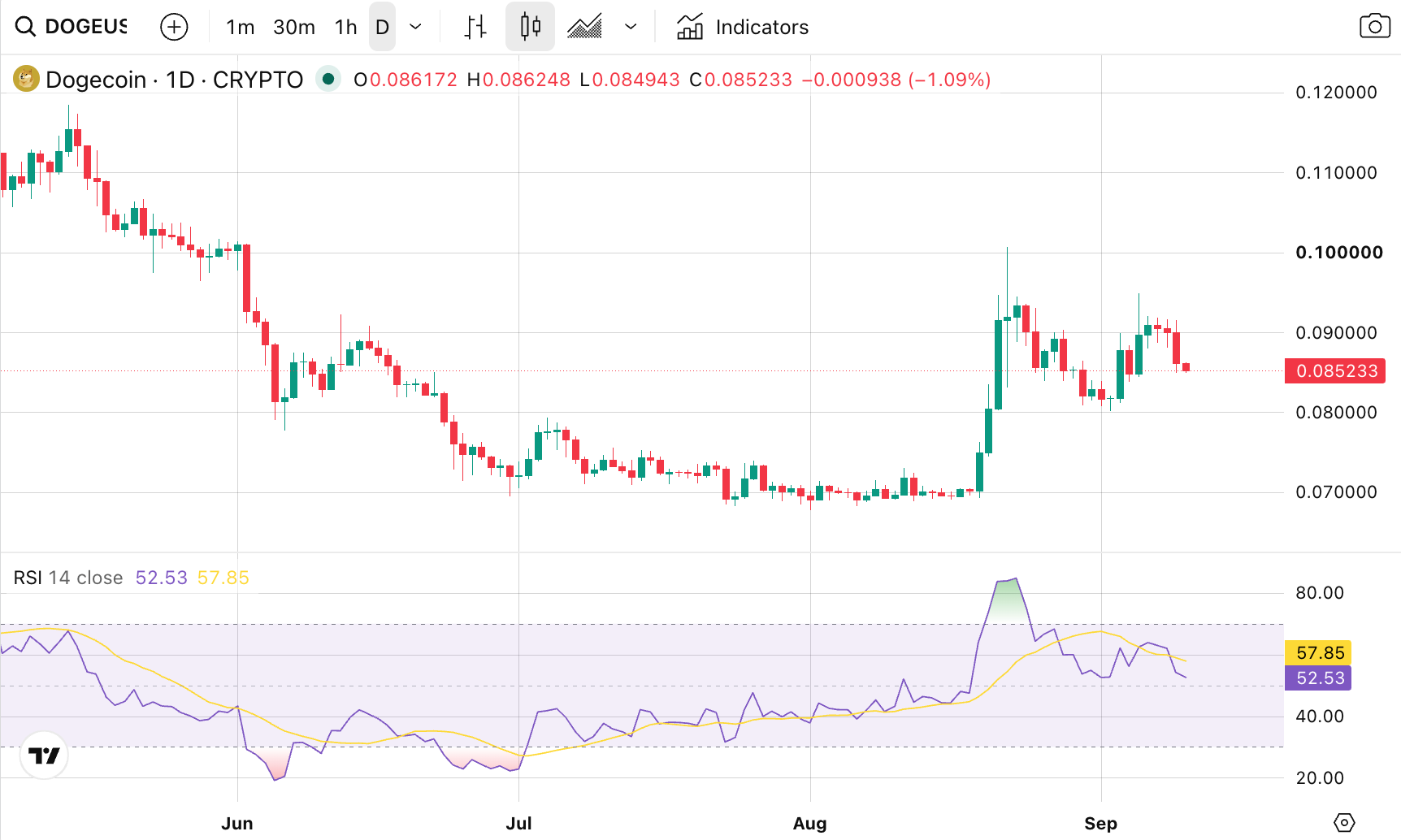
Task: Select the 30m timeframe
Action: click(x=294, y=27)
